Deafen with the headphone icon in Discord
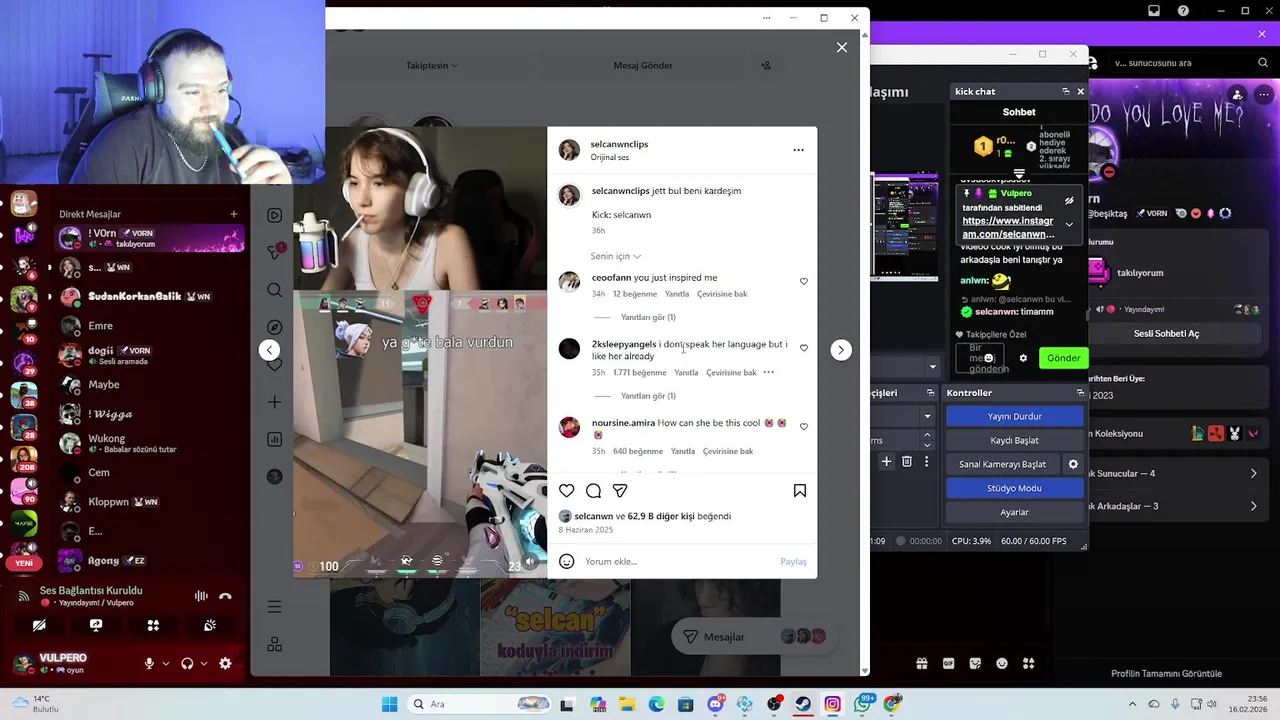The height and width of the screenshot is (720, 1280). click(187, 663)
